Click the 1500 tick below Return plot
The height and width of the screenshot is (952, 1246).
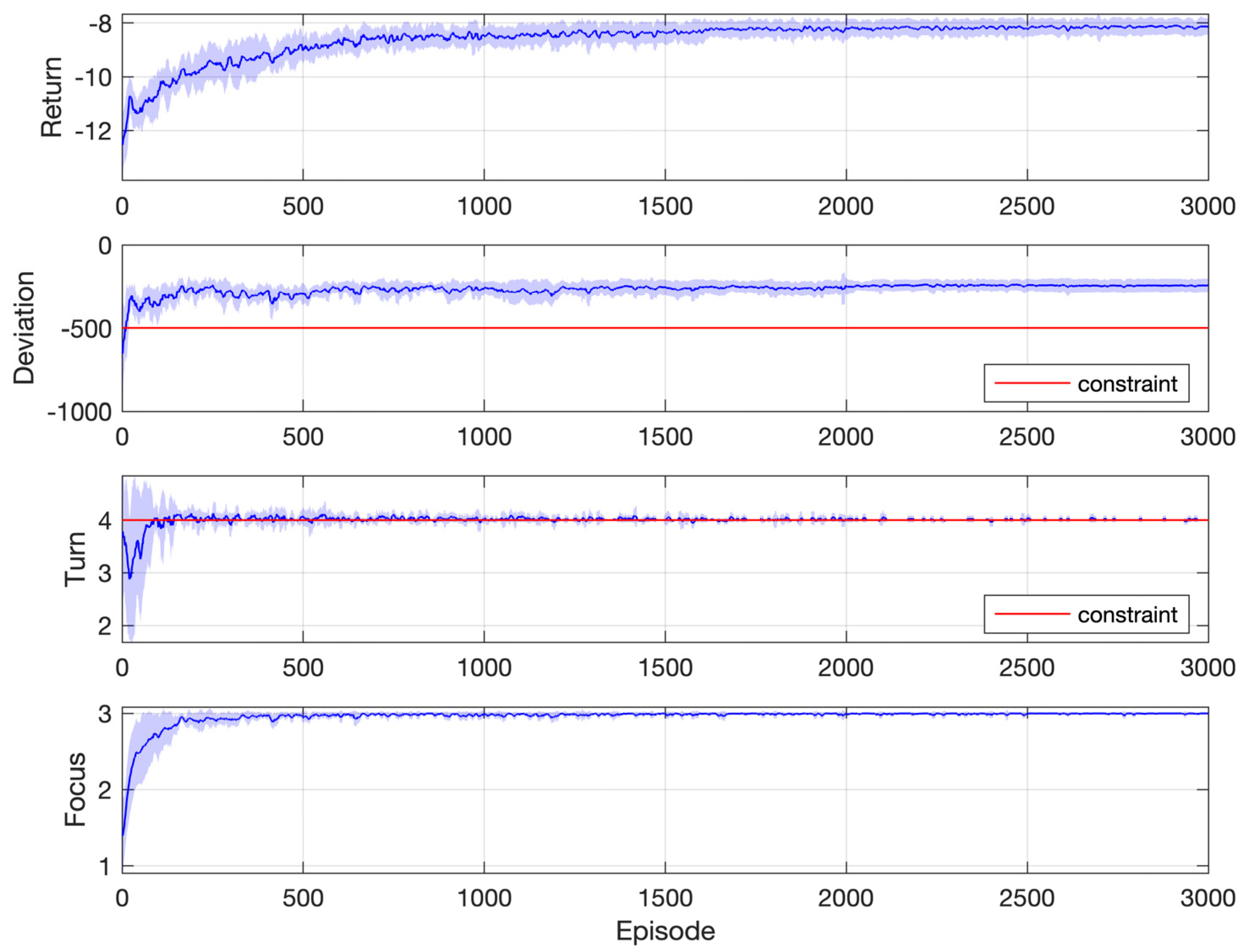665,206
